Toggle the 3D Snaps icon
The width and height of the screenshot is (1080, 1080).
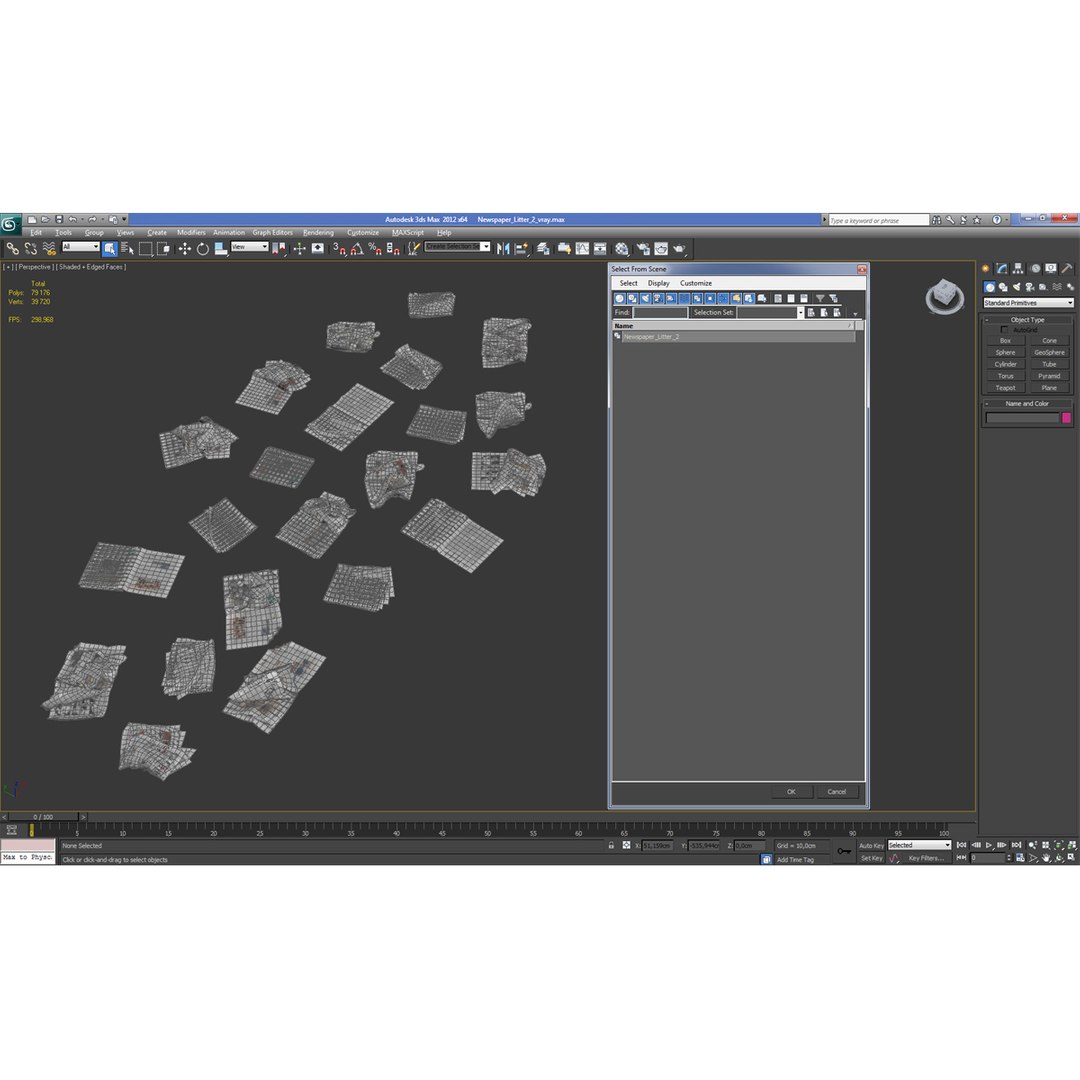(x=339, y=249)
